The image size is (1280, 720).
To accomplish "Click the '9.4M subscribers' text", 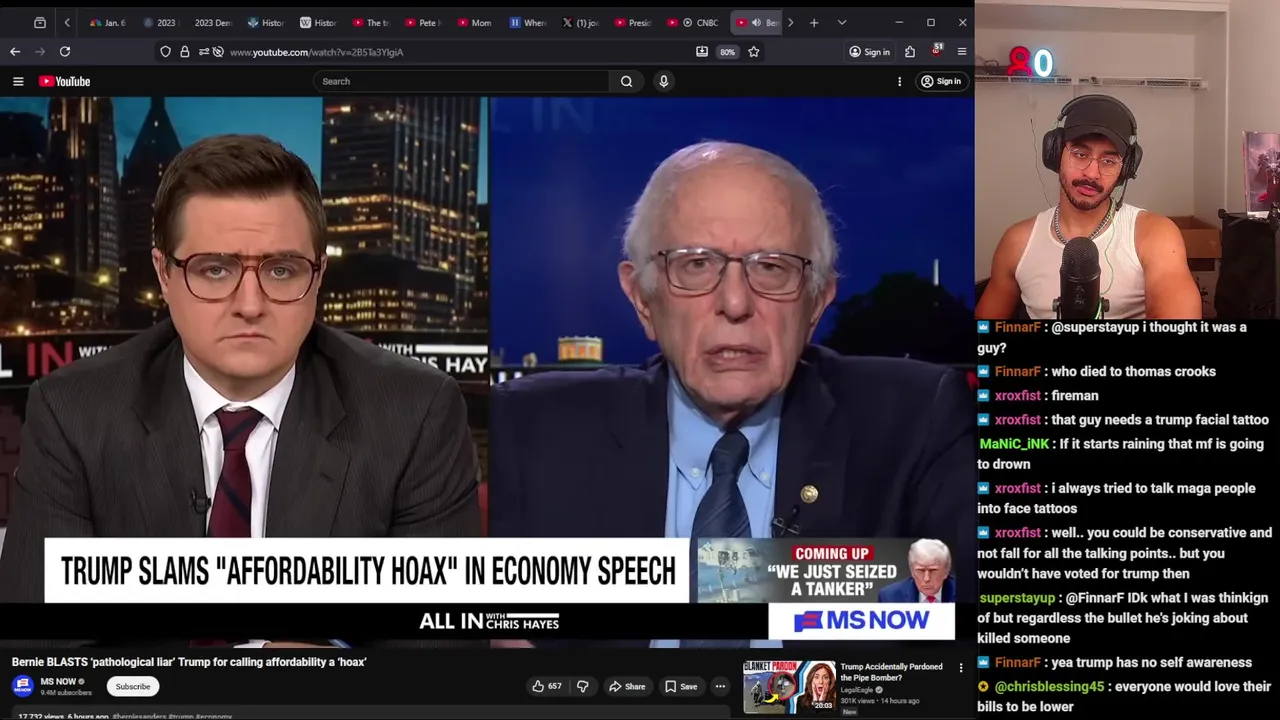I will click(66, 692).
